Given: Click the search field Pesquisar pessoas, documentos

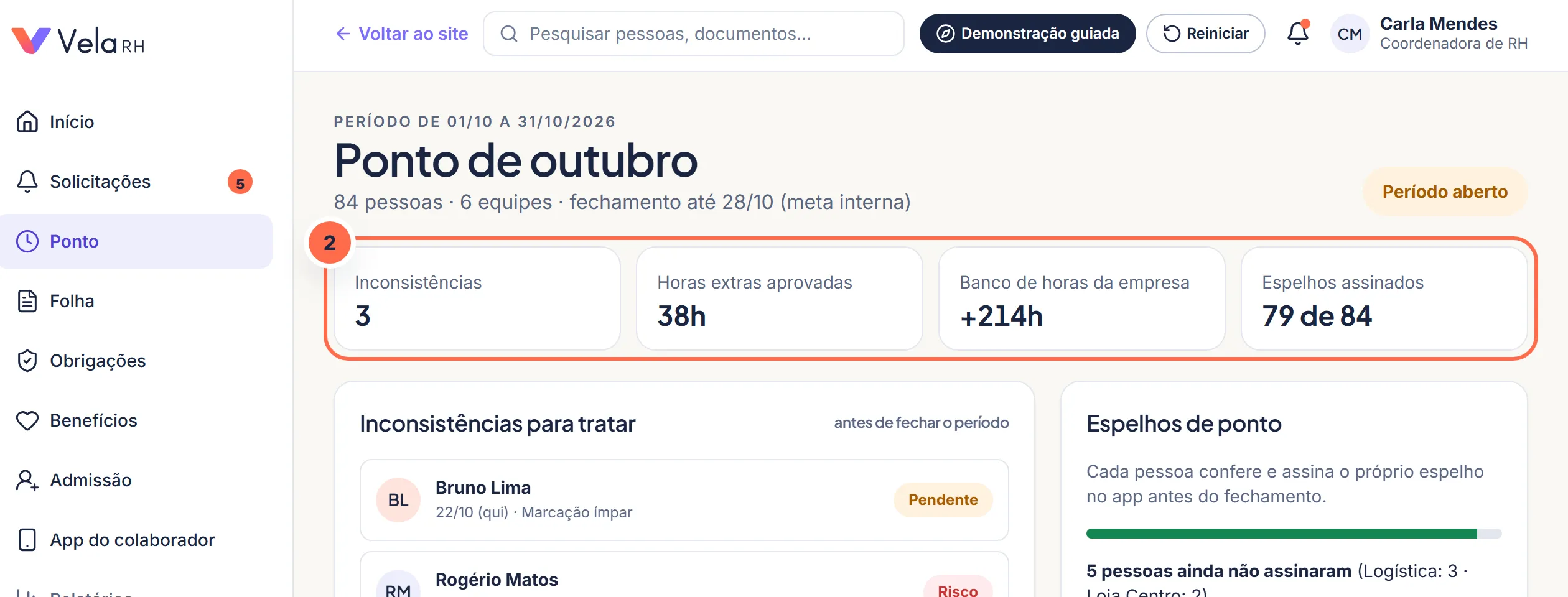Looking at the screenshot, I should click(x=694, y=34).
